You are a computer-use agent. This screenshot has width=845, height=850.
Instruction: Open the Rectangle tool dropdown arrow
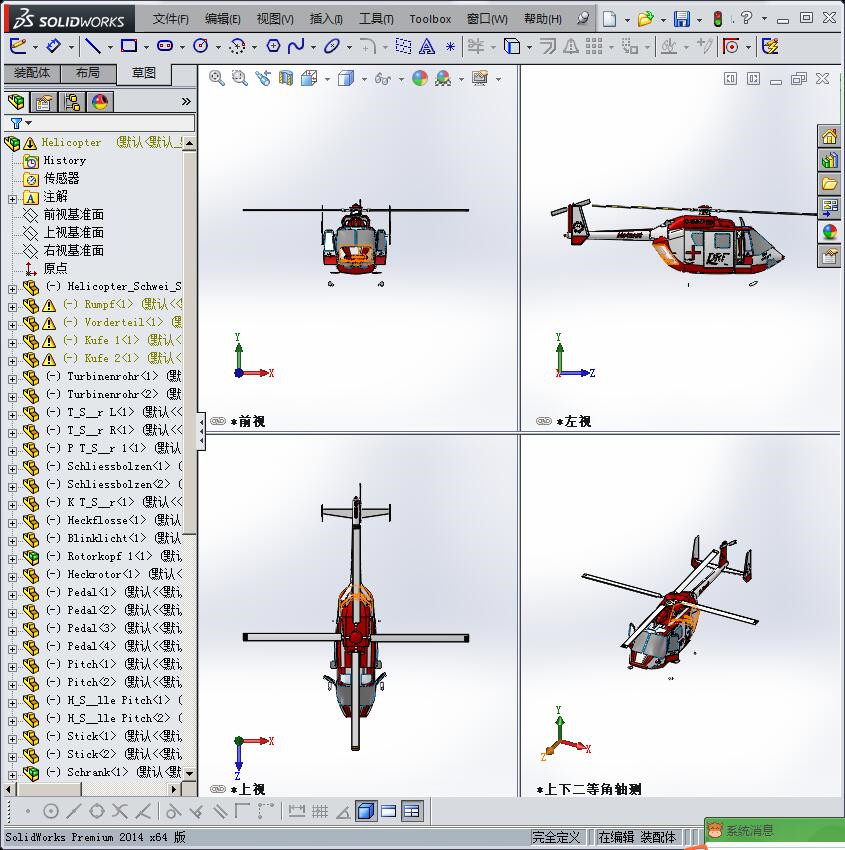146,48
